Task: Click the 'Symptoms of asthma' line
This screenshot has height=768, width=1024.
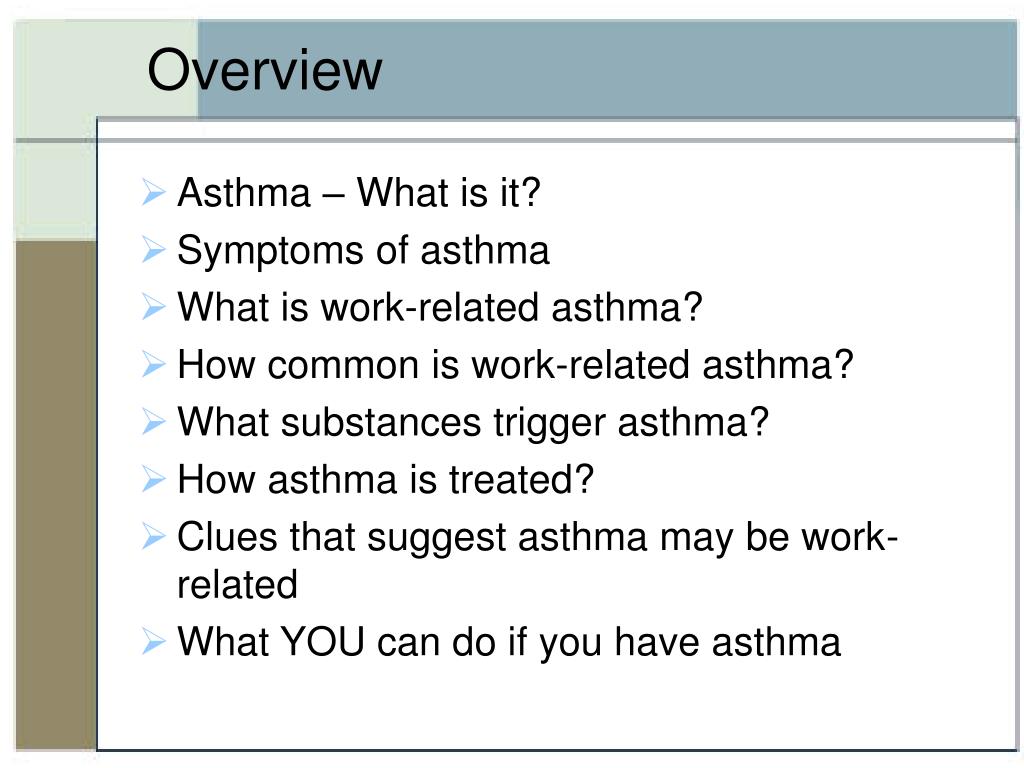Action: (363, 251)
